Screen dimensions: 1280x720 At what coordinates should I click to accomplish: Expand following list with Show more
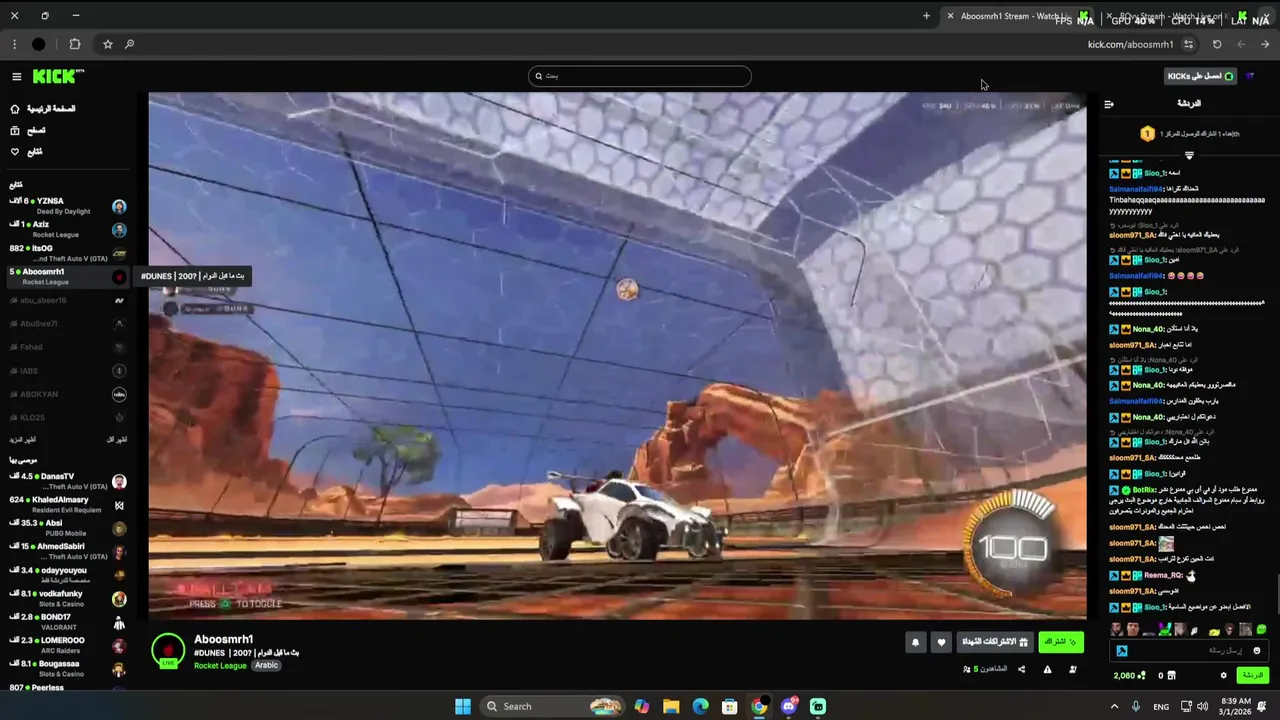(23, 440)
